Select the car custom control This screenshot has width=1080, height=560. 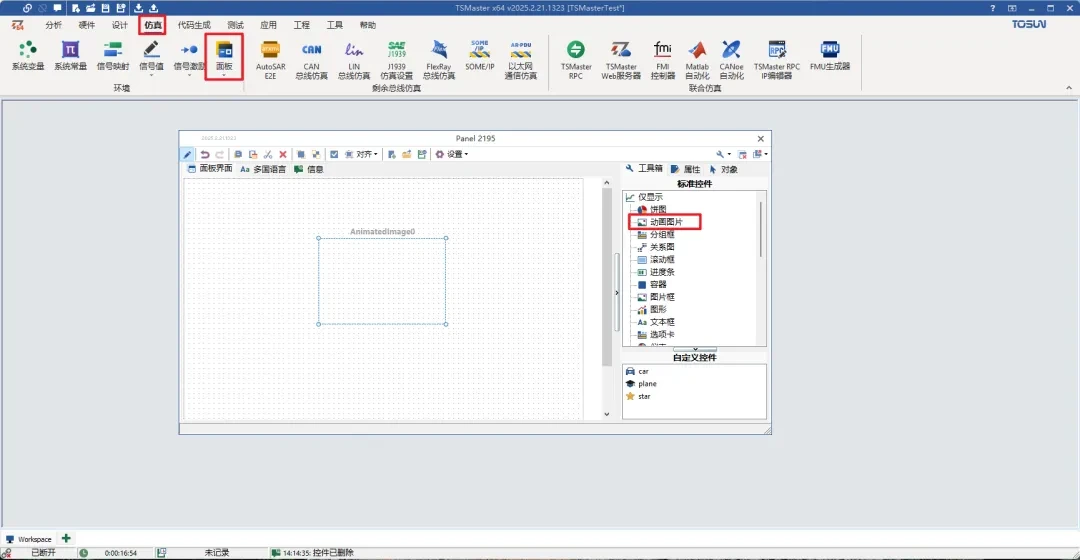click(643, 371)
